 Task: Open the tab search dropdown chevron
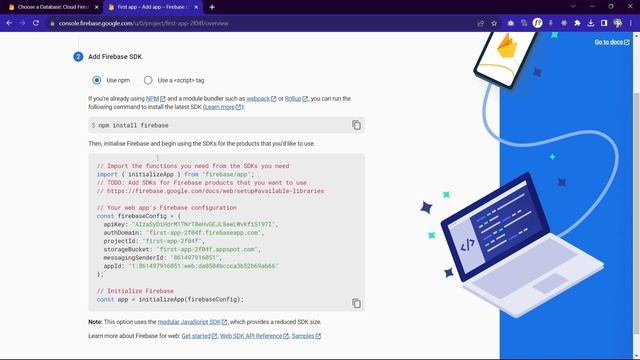point(573,7)
